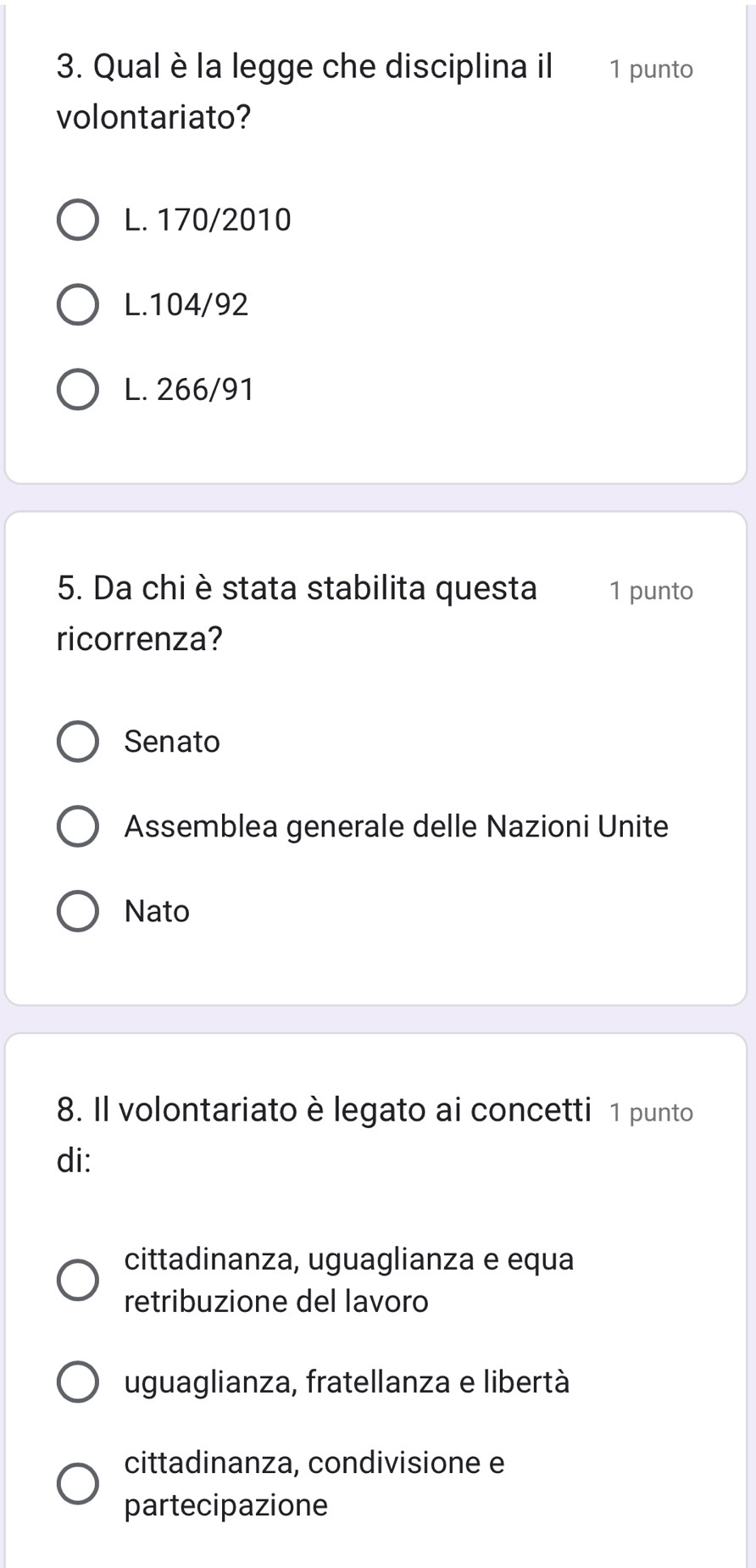Select the L. 170/2010 radio button
The height and width of the screenshot is (1568, 756).
click(x=77, y=220)
